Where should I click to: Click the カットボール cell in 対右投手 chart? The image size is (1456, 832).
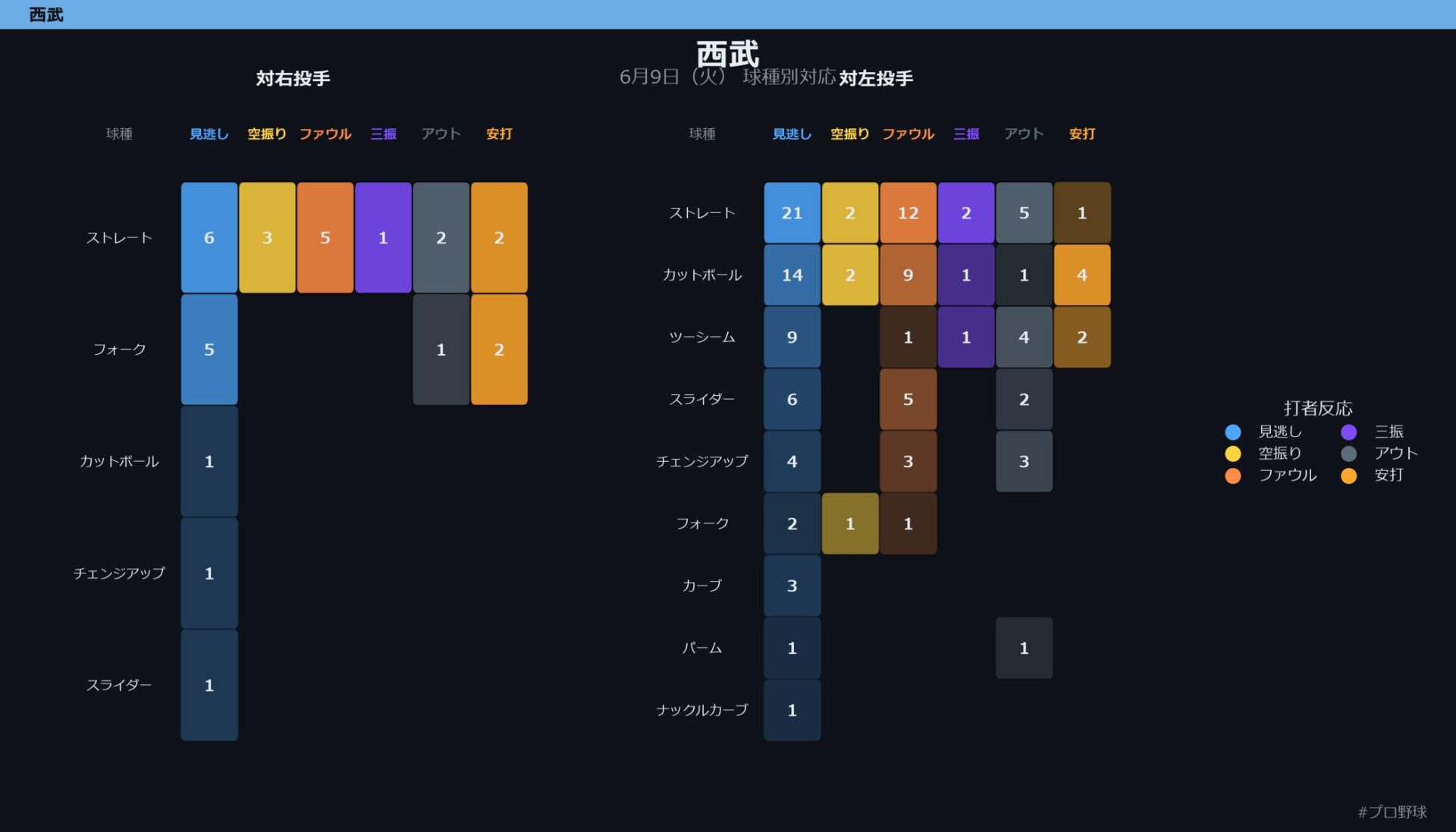209,461
